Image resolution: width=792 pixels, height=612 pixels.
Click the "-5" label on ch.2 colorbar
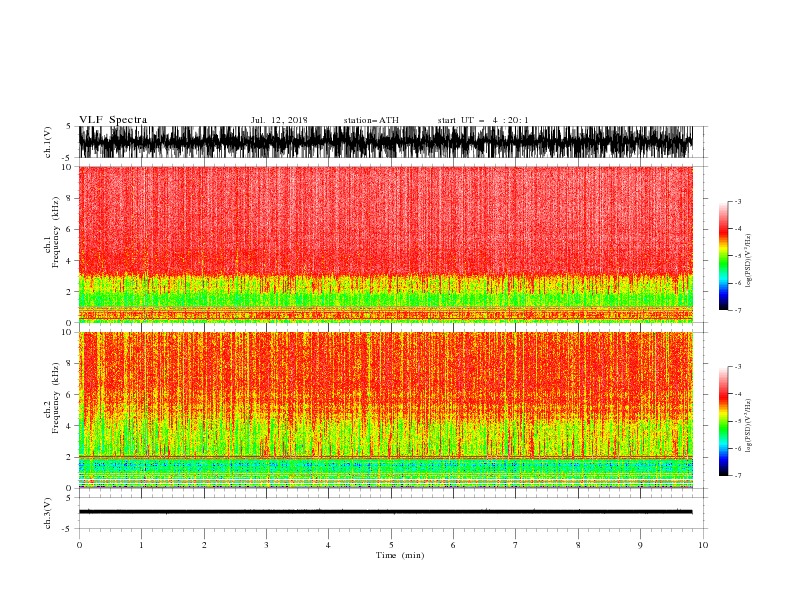(x=738, y=421)
